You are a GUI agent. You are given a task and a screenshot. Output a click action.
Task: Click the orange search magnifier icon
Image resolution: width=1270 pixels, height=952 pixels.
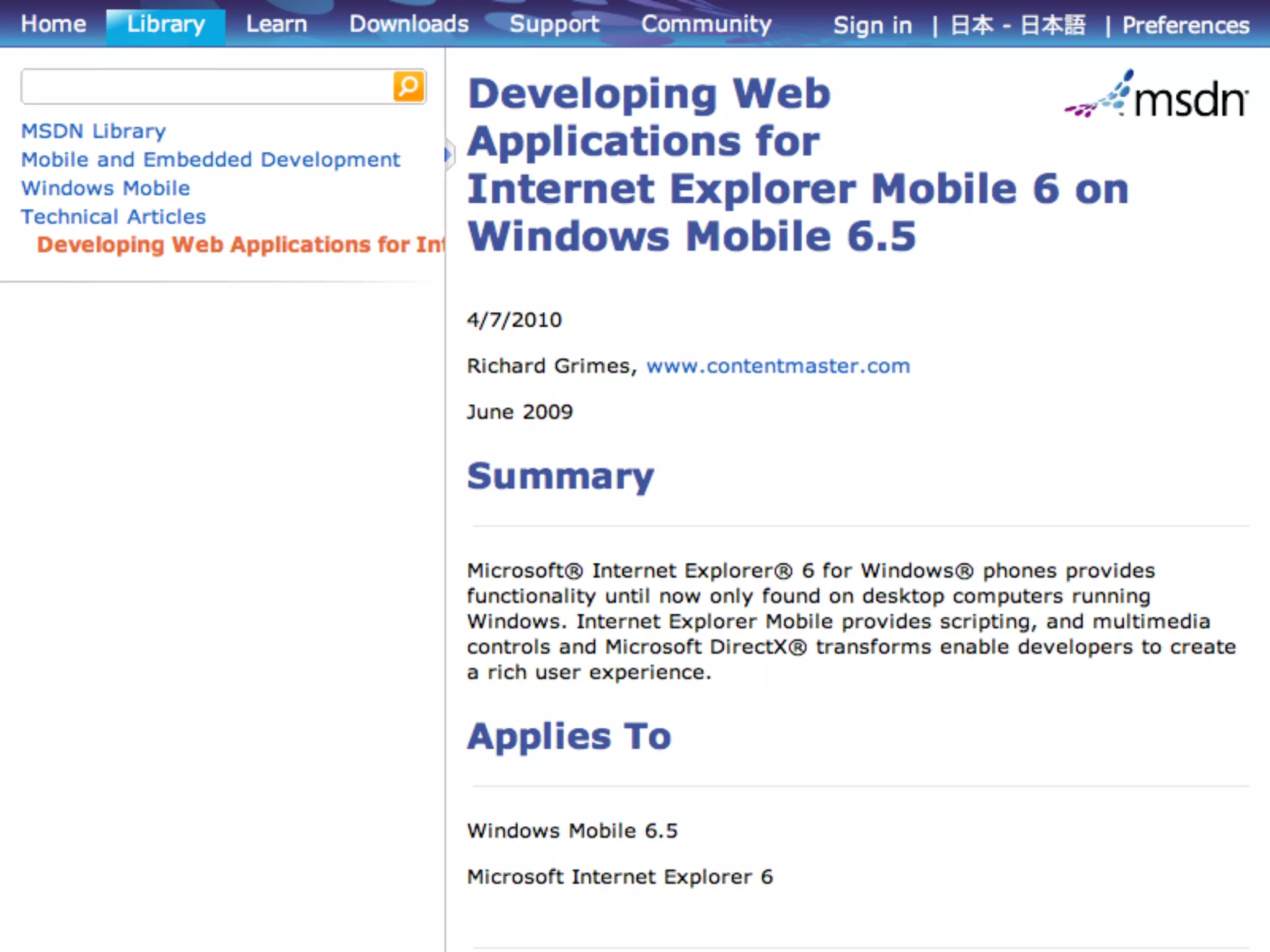409,87
